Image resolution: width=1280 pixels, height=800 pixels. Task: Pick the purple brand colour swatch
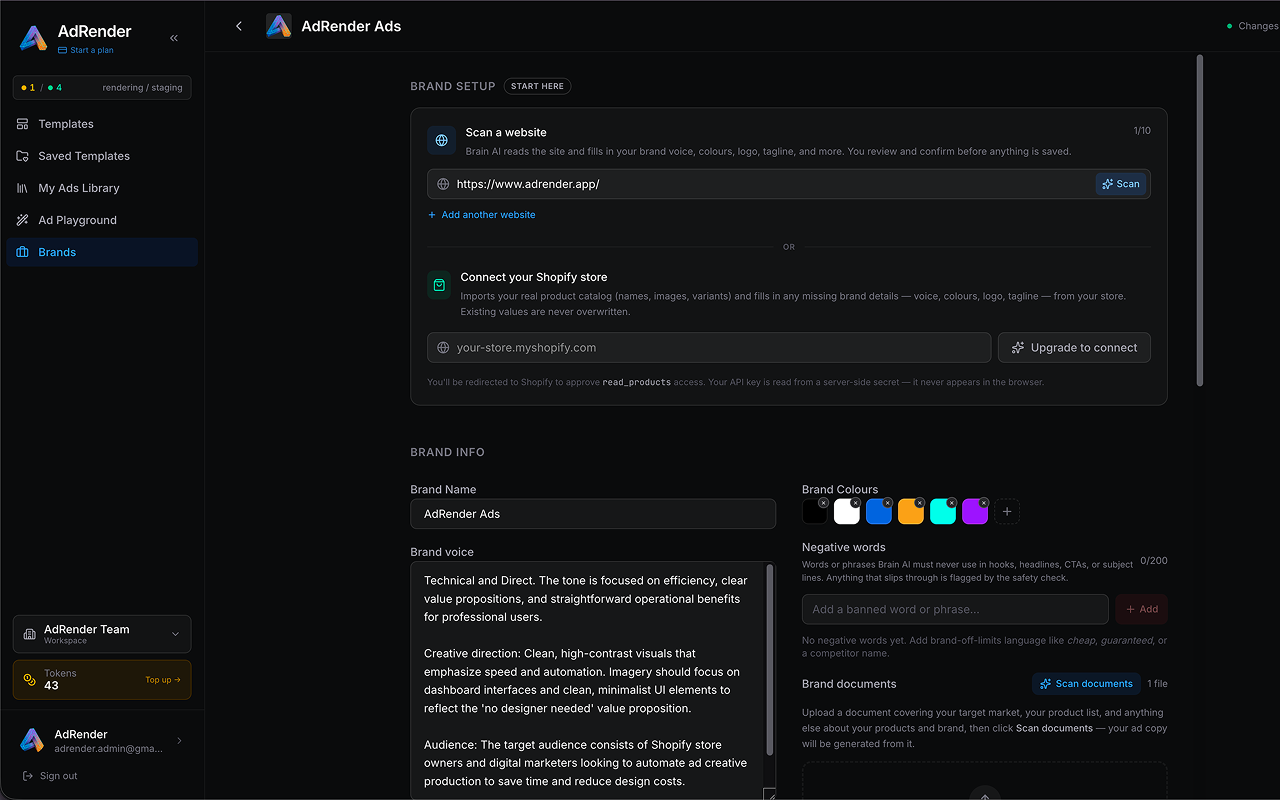pos(974,513)
